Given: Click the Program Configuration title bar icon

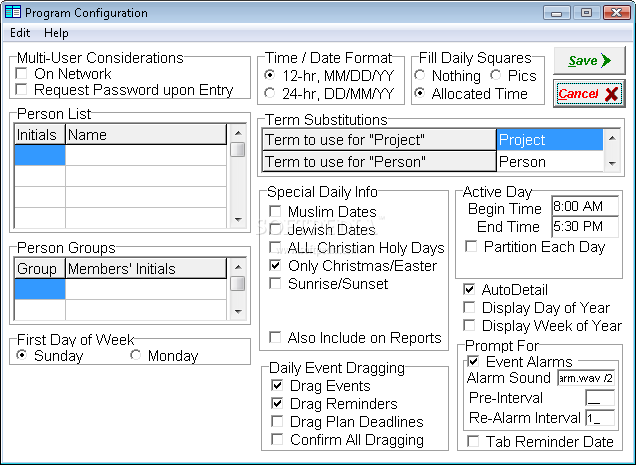Looking at the screenshot, I should [13, 12].
